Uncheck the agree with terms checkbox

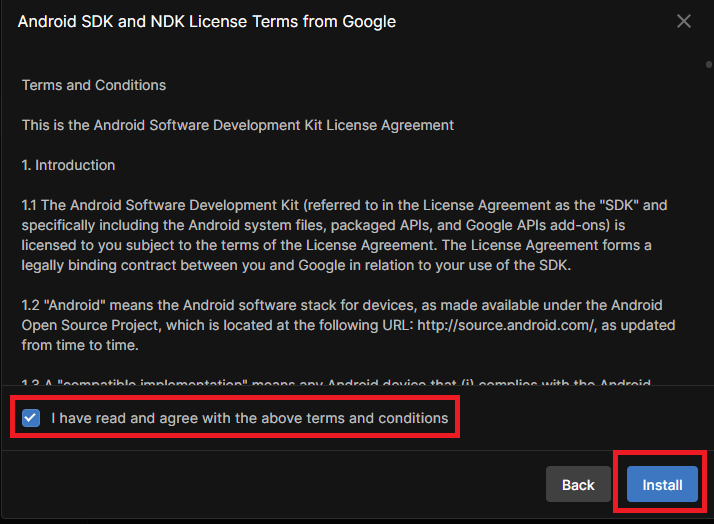pos(31,418)
